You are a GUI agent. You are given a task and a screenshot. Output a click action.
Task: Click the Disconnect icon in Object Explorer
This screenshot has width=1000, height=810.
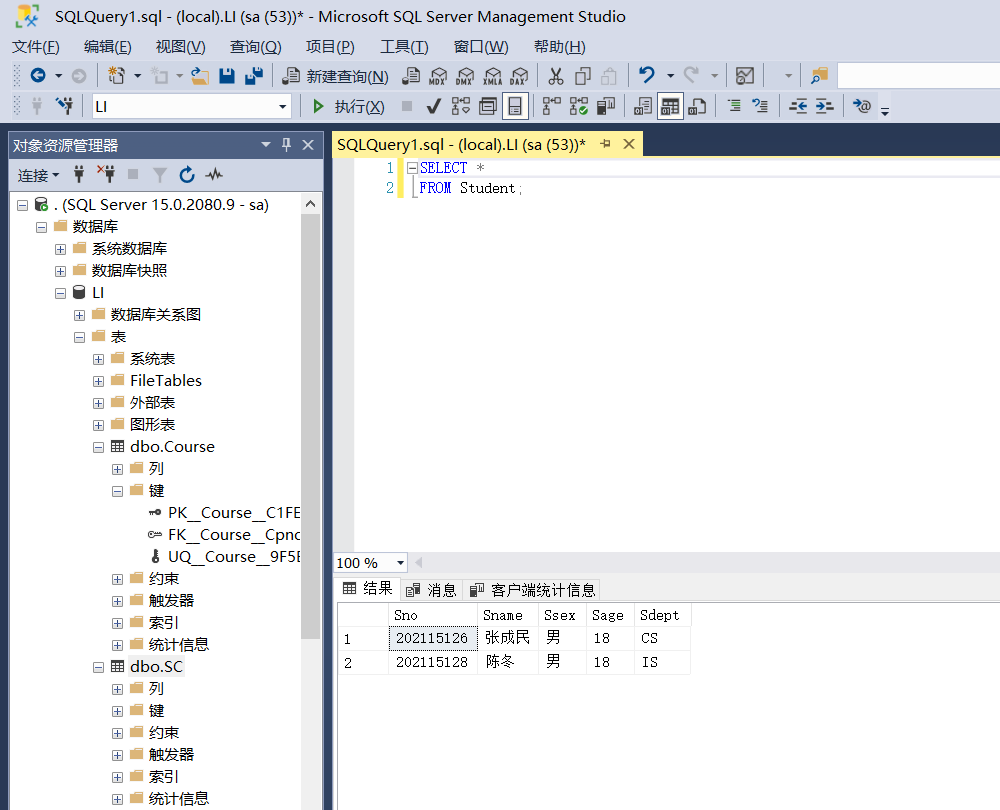coord(107,174)
